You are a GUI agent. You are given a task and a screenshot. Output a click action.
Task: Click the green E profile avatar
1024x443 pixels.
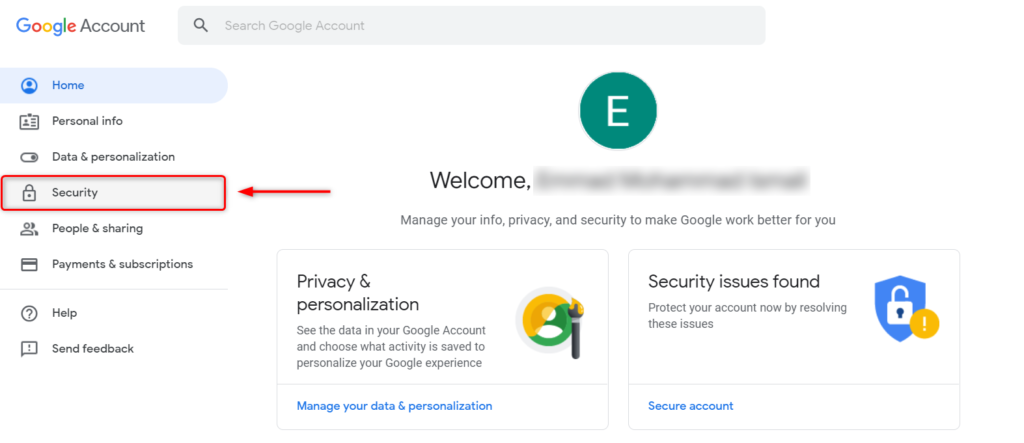(618, 111)
